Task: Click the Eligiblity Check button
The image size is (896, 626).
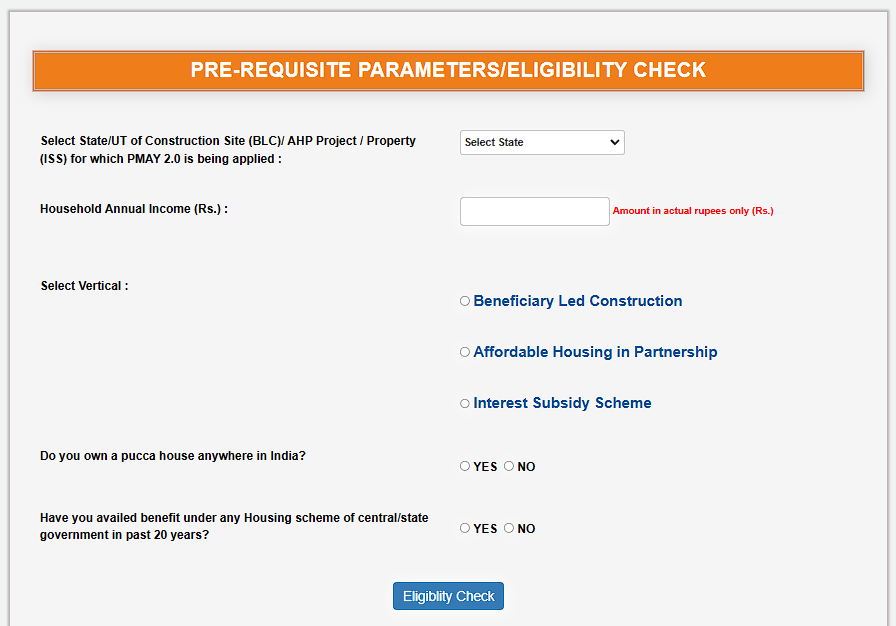Action: 448,596
